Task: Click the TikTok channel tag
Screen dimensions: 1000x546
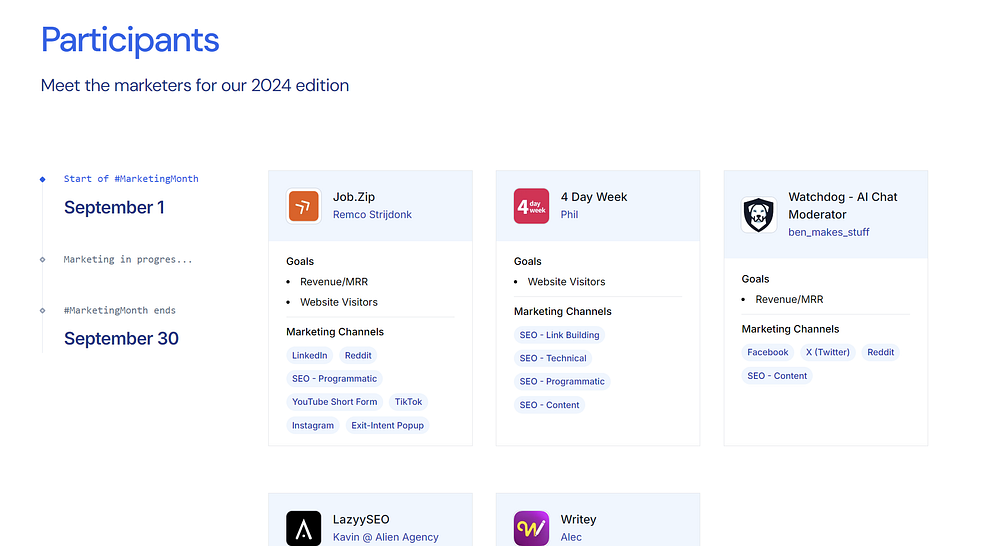Action: (408, 402)
